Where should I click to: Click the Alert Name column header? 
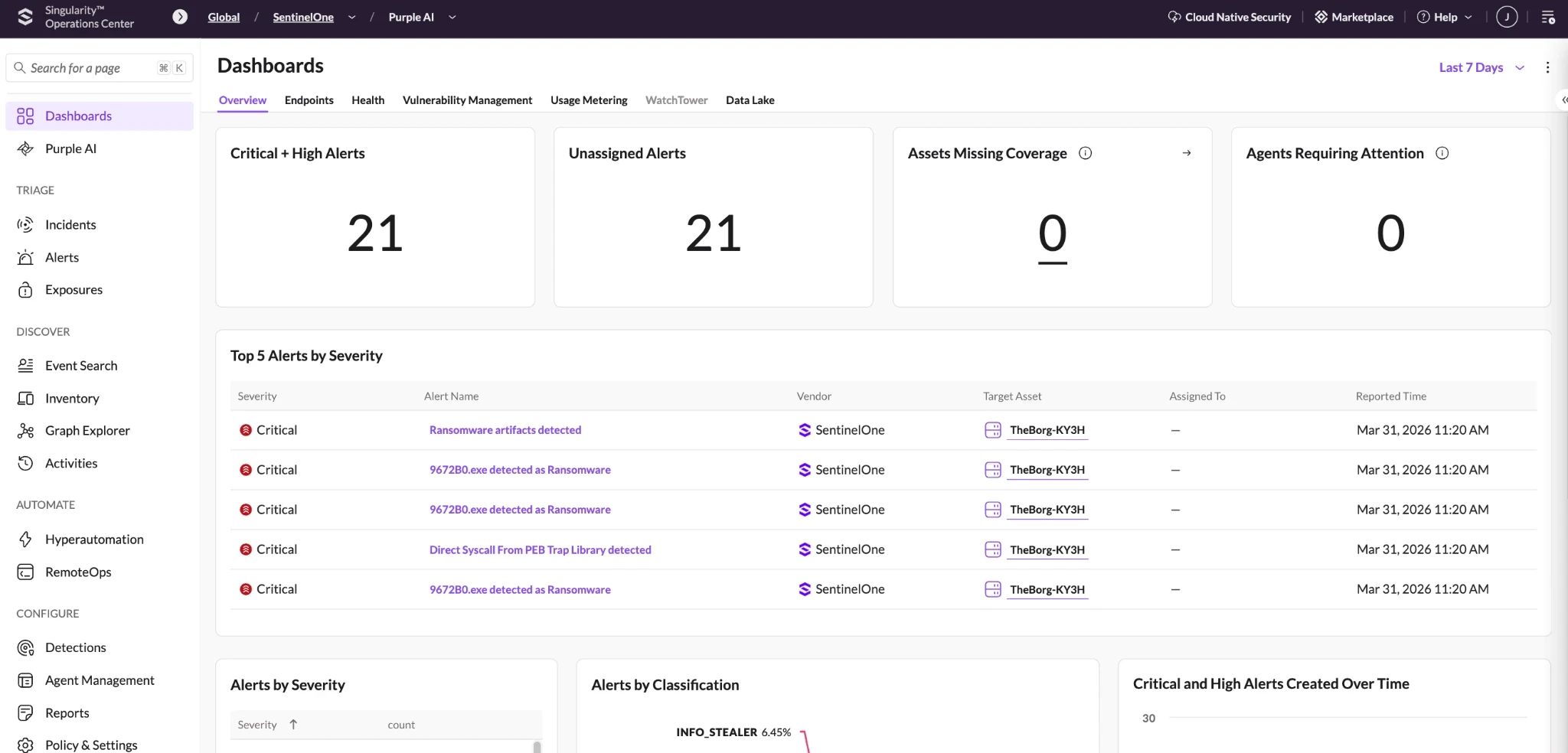pyautogui.click(x=451, y=396)
